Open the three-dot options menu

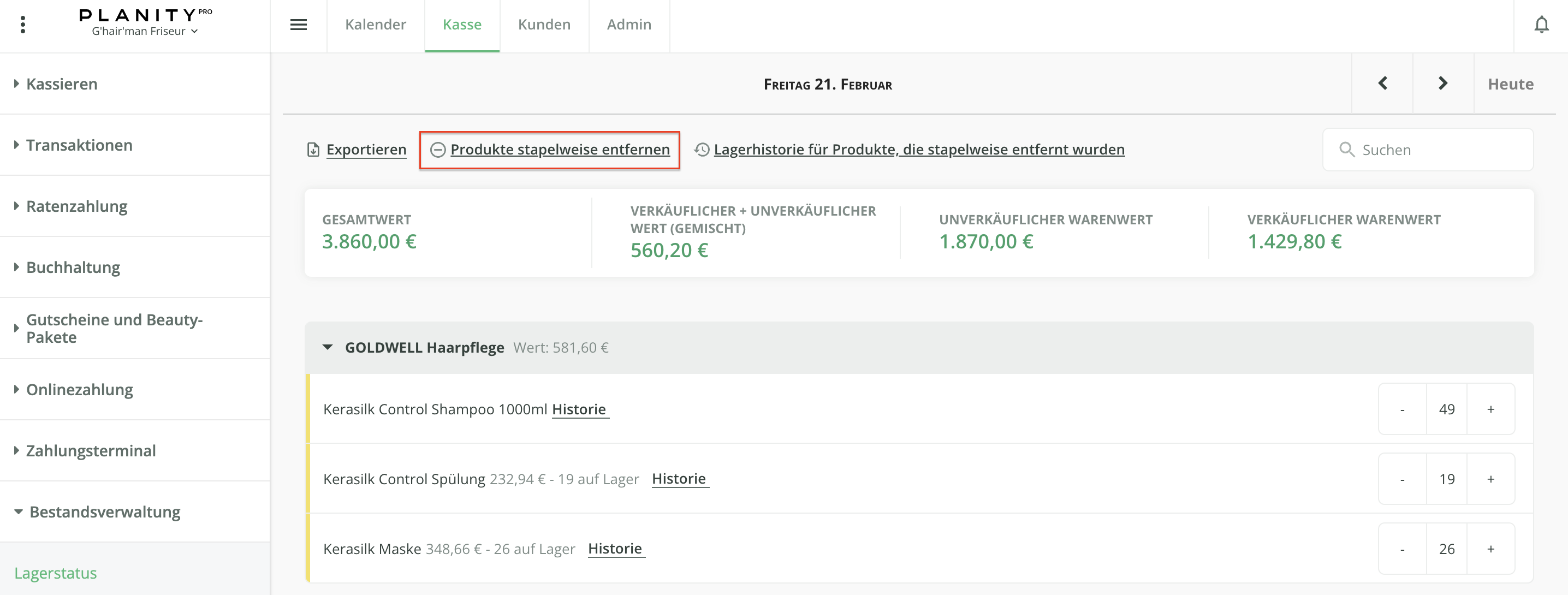pyautogui.click(x=23, y=25)
